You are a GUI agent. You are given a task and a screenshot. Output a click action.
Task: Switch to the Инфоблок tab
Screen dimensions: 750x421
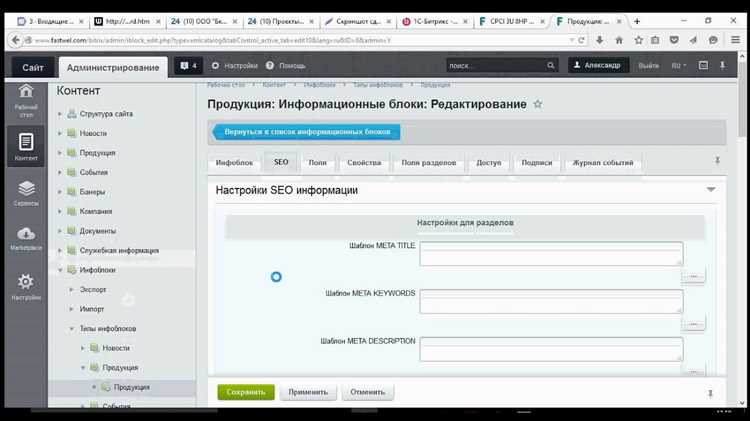click(234, 163)
